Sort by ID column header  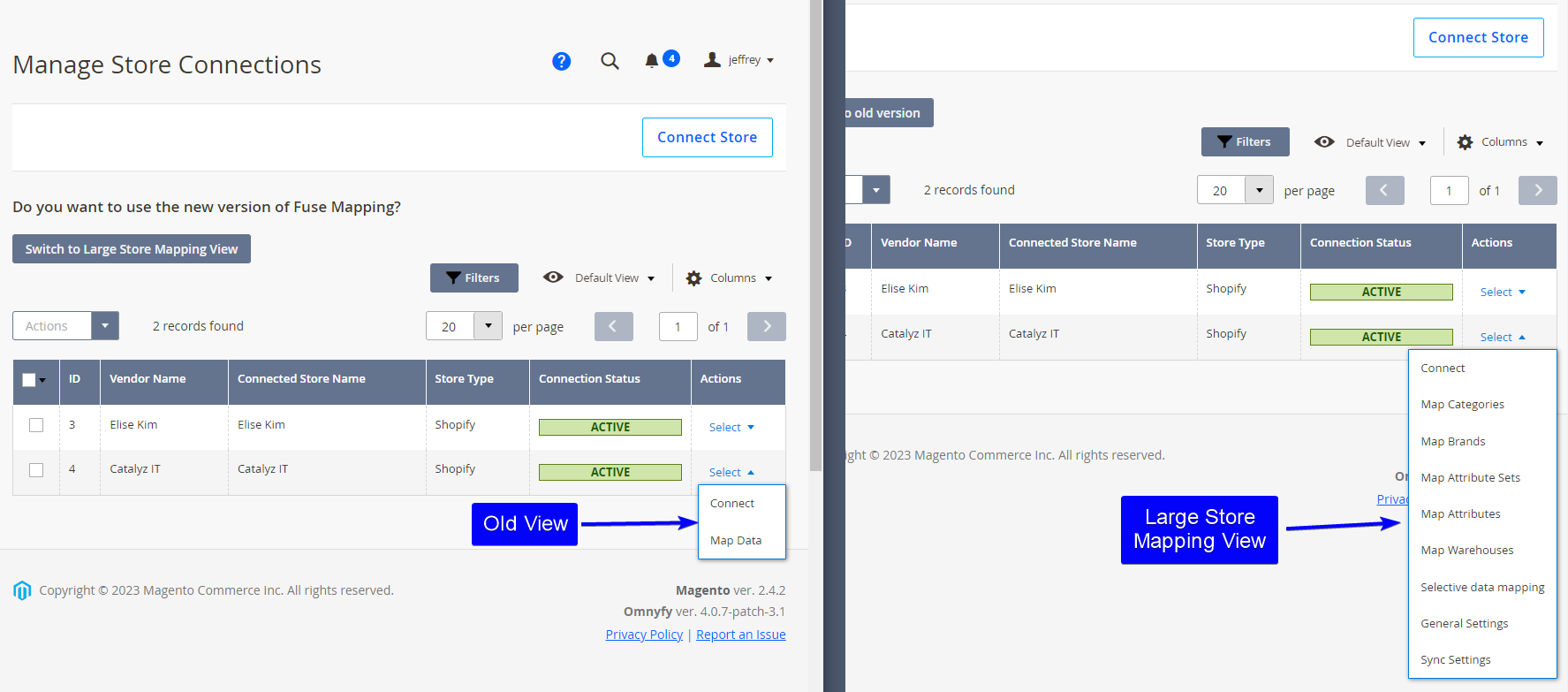[80, 382]
